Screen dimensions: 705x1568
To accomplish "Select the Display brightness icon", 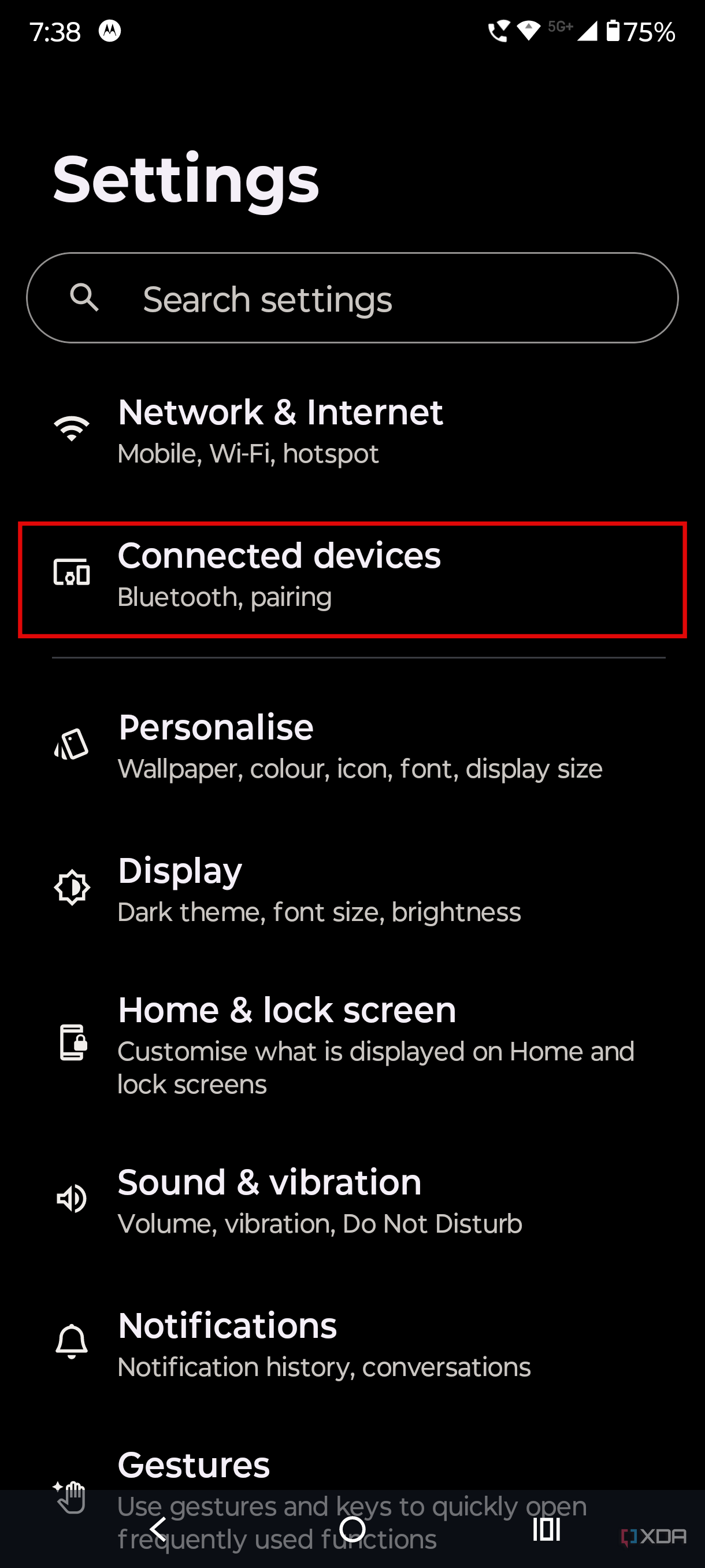I will pos(71,888).
